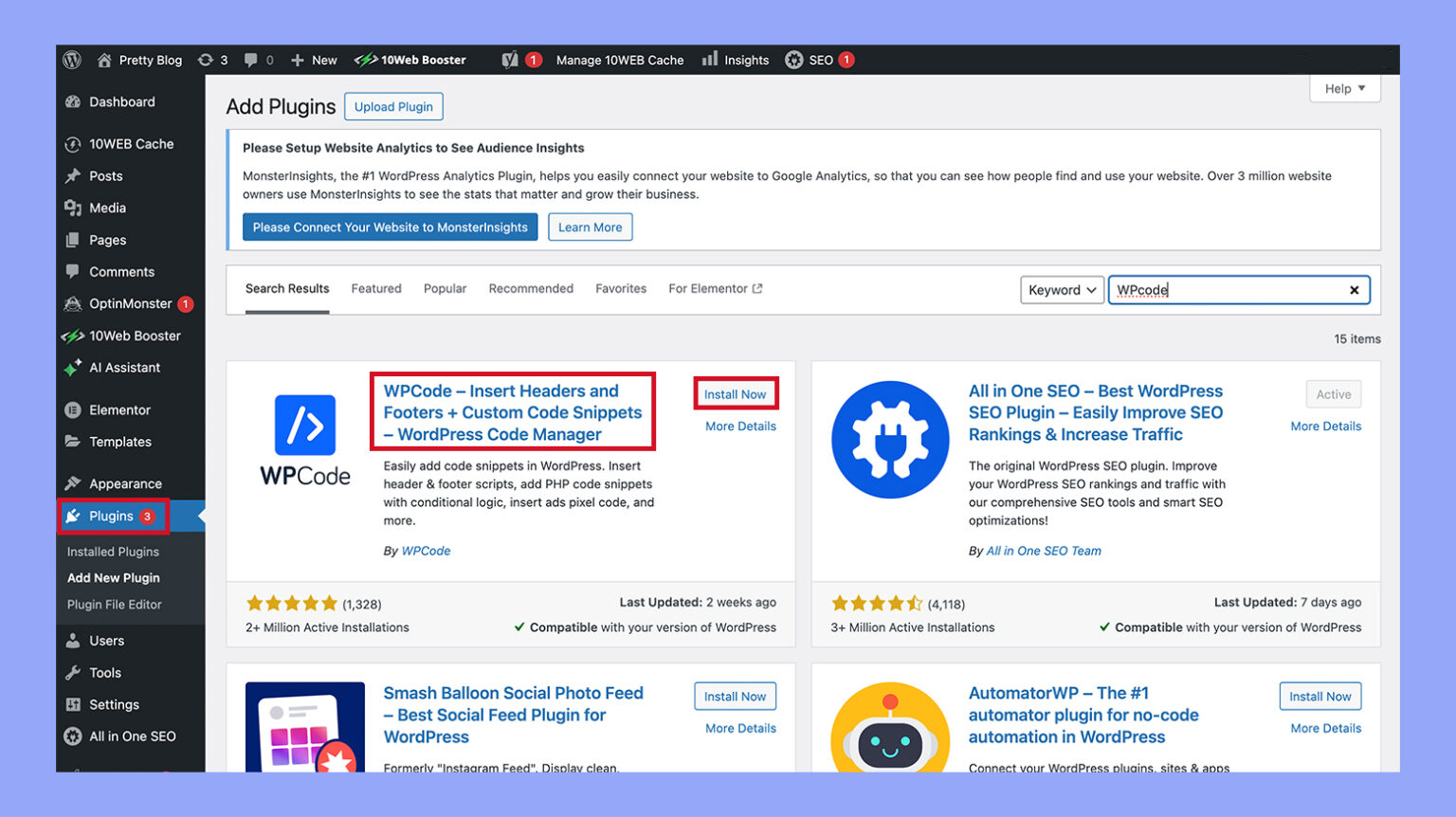
Task: Open the Keyword search type dropdown
Action: 1062,290
